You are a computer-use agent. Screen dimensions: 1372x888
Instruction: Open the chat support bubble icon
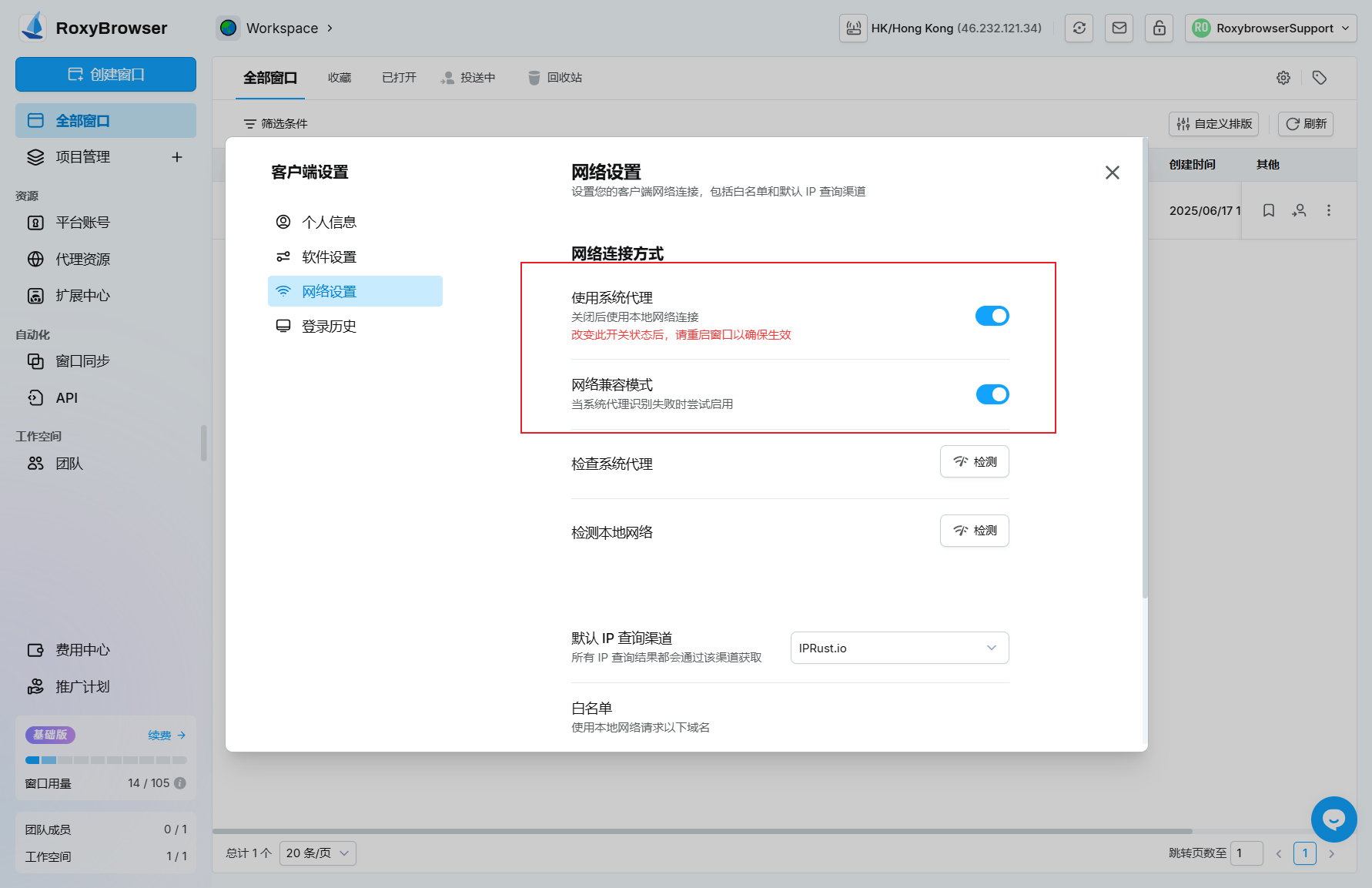(x=1334, y=819)
